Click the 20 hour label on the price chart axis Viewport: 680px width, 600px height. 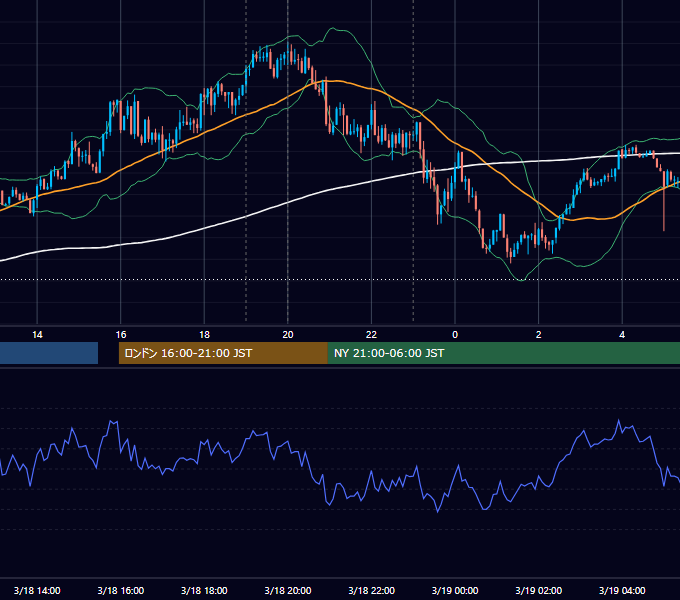tap(288, 335)
